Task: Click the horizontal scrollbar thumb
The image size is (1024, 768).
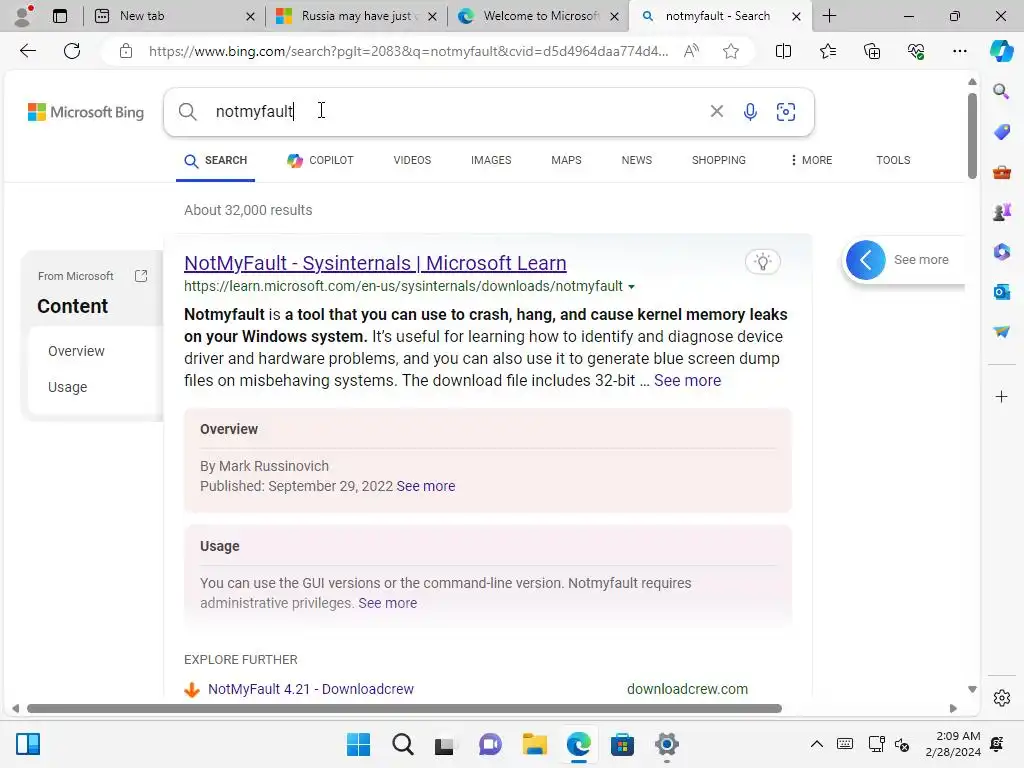Action: (404, 709)
